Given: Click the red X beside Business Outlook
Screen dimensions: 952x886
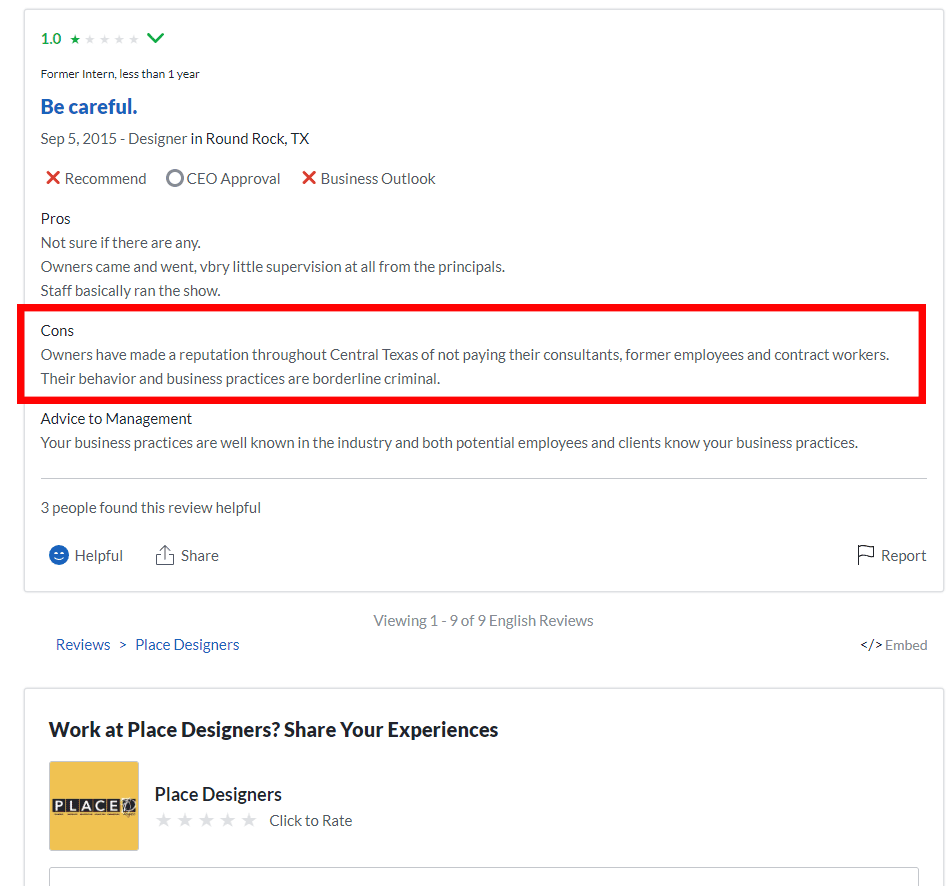Looking at the screenshot, I should tap(309, 178).
